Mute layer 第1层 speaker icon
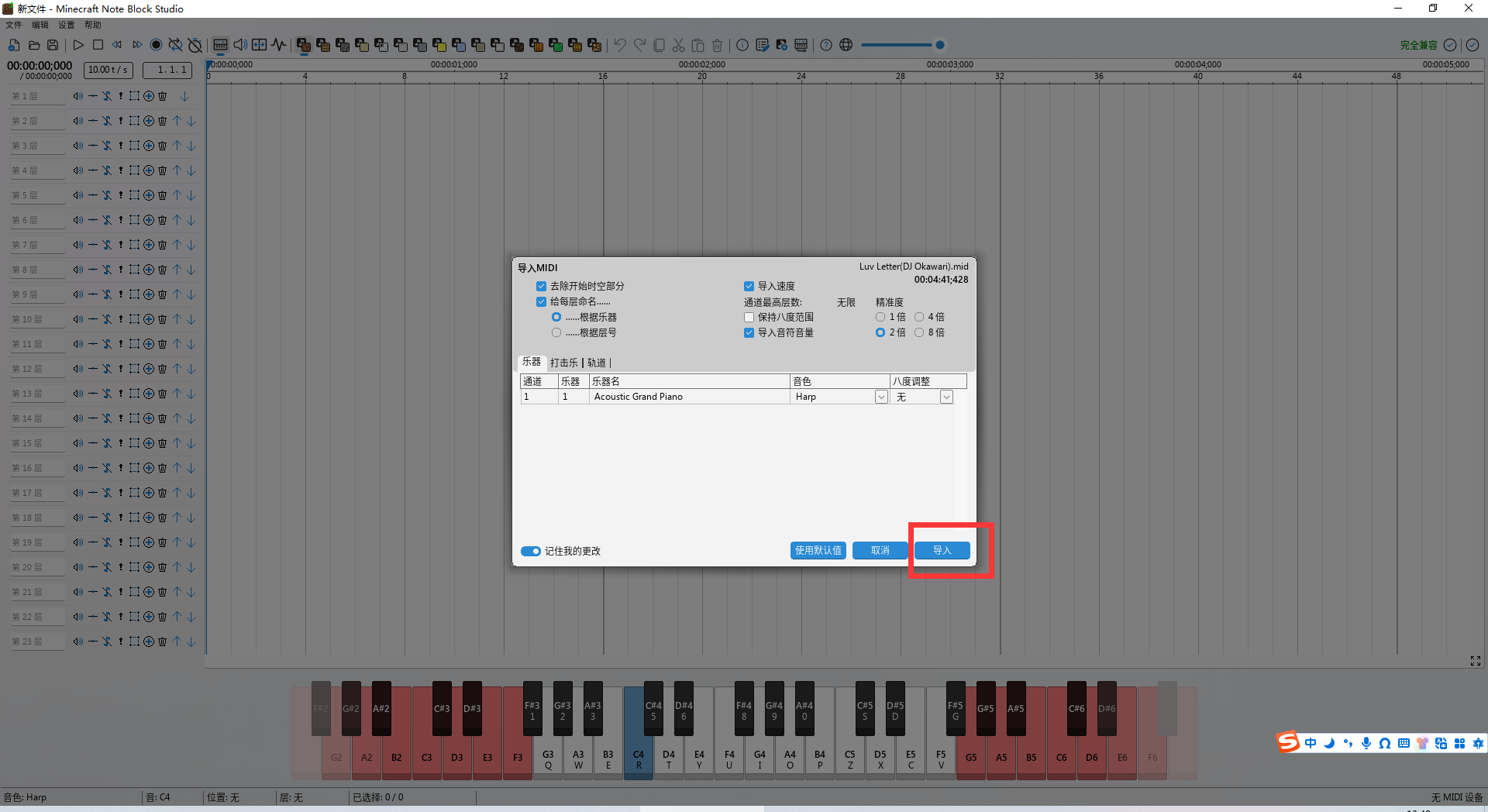Viewport: 1488px width, 812px height. [x=77, y=96]
